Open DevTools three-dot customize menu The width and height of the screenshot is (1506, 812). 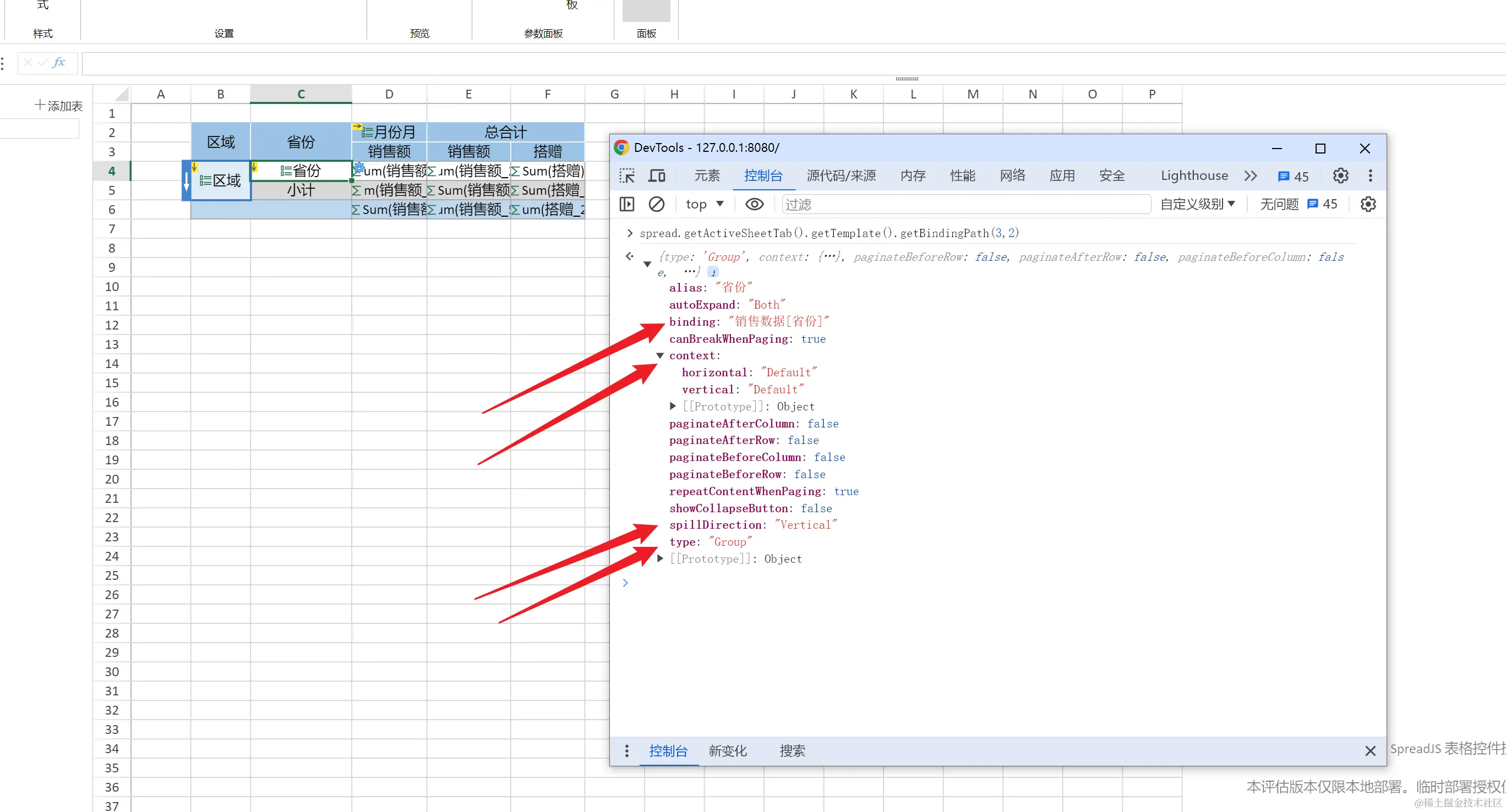1370,176
